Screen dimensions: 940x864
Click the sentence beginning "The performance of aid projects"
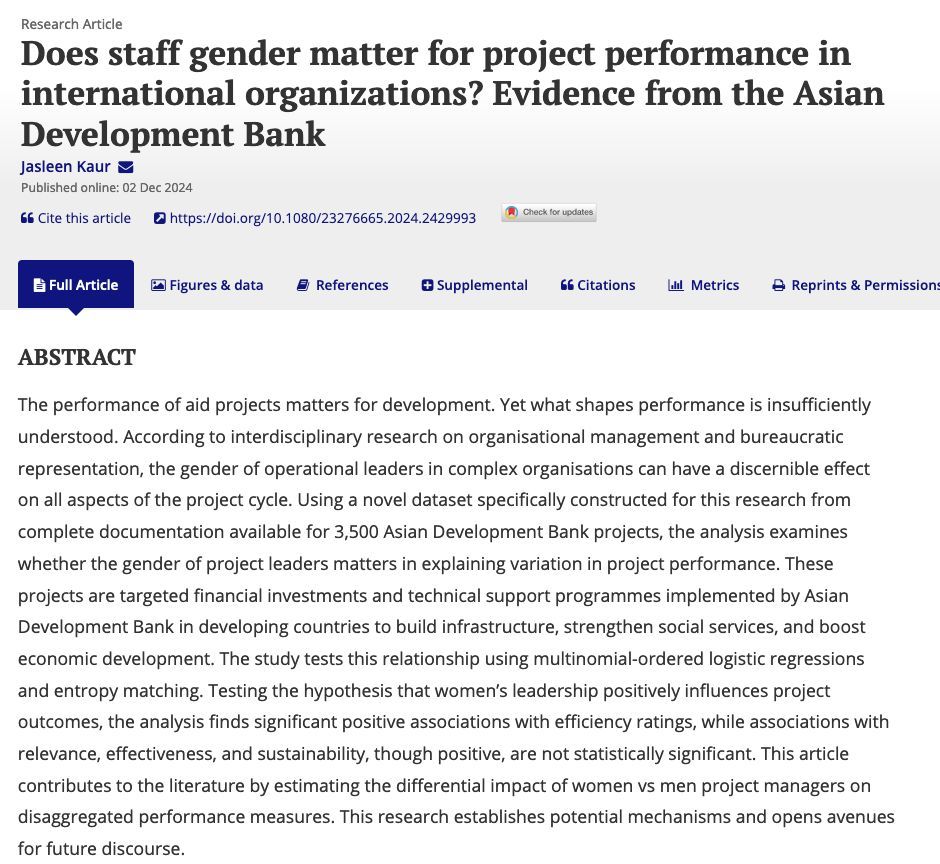256,405
